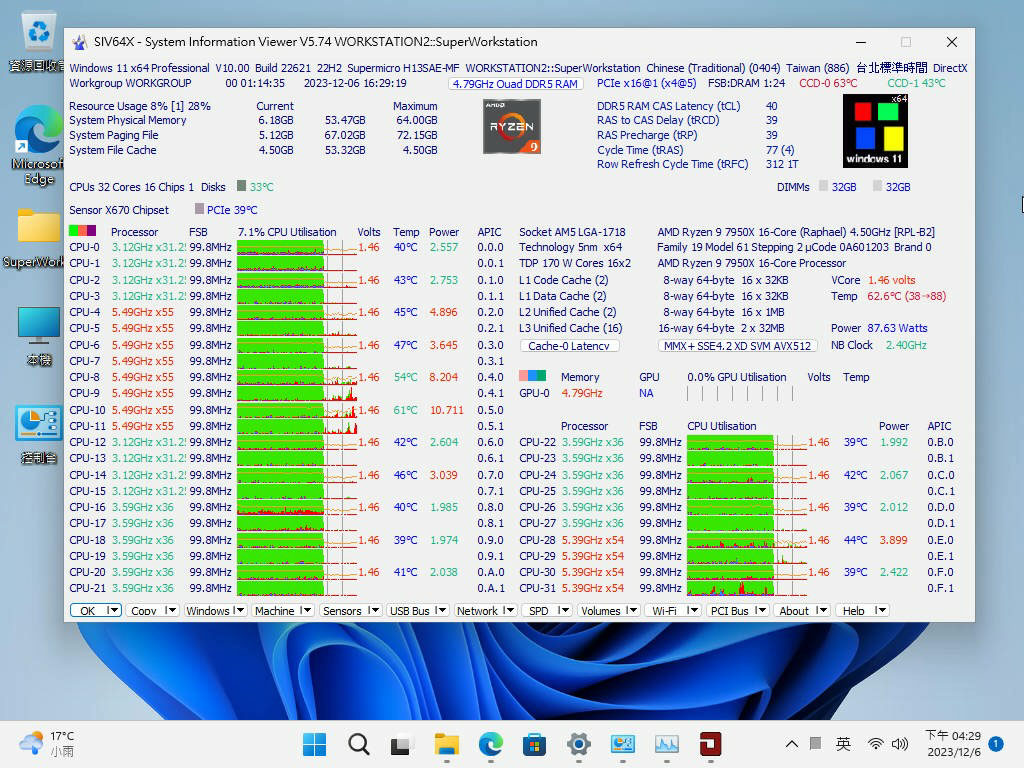Click the Volumes button label
Screen dimensions: 1024x768
[x=601, y=611]
